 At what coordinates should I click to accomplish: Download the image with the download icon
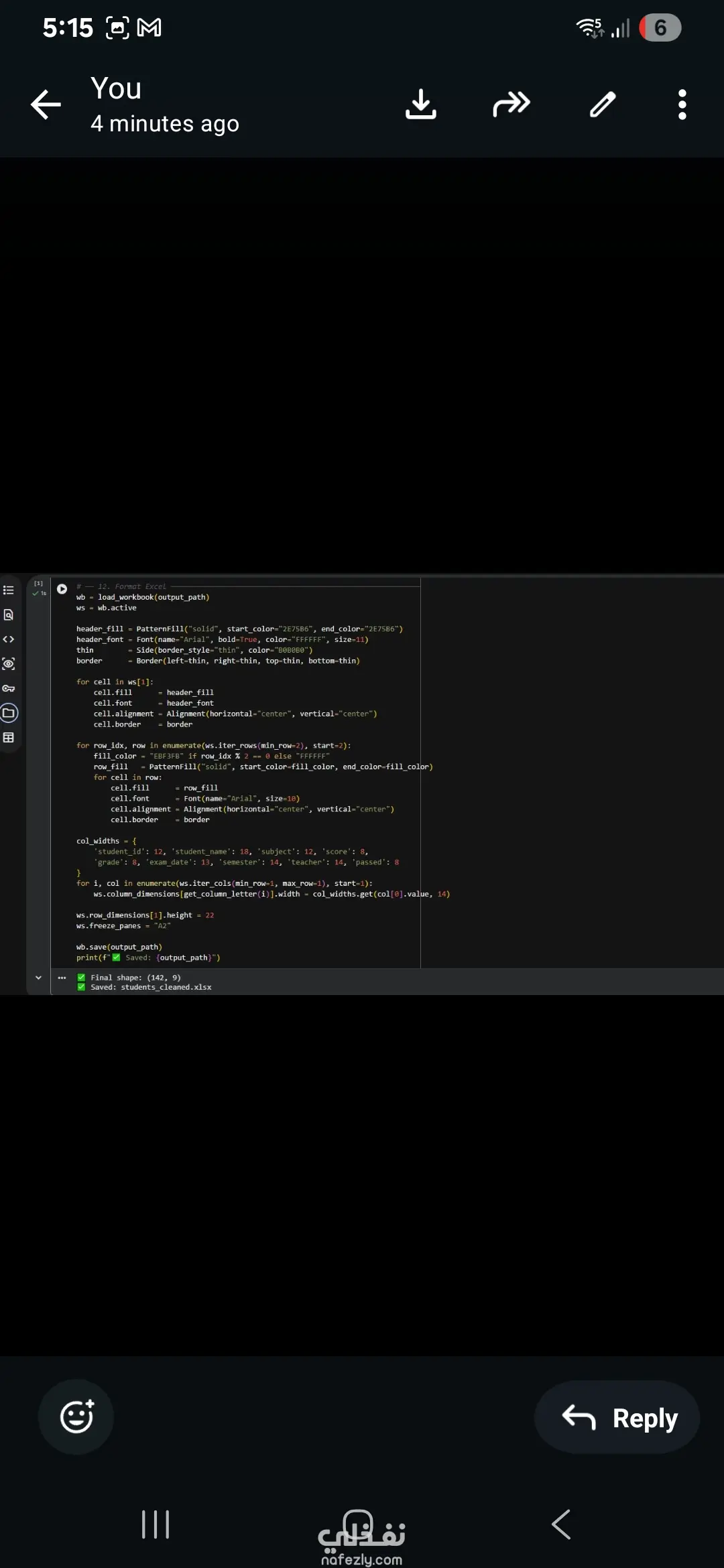421,104
